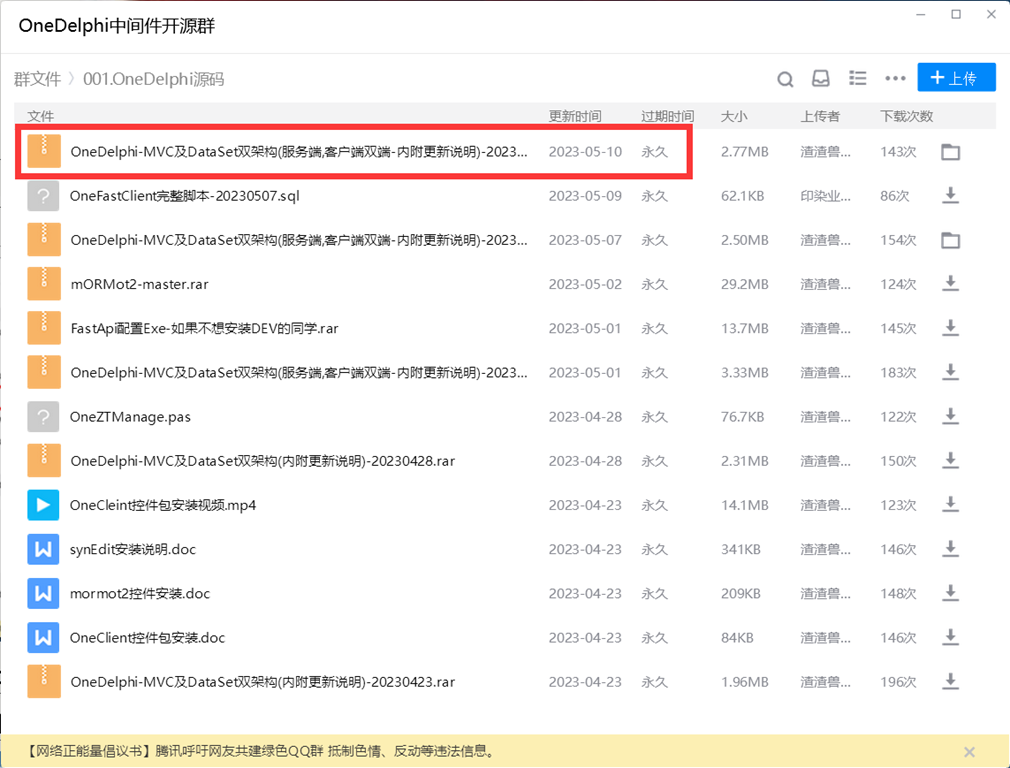This screenshot has height=768, width=1010.
Task: Download OneFastClient完整脚本-20230507.sql
Action: click(950, 196)
